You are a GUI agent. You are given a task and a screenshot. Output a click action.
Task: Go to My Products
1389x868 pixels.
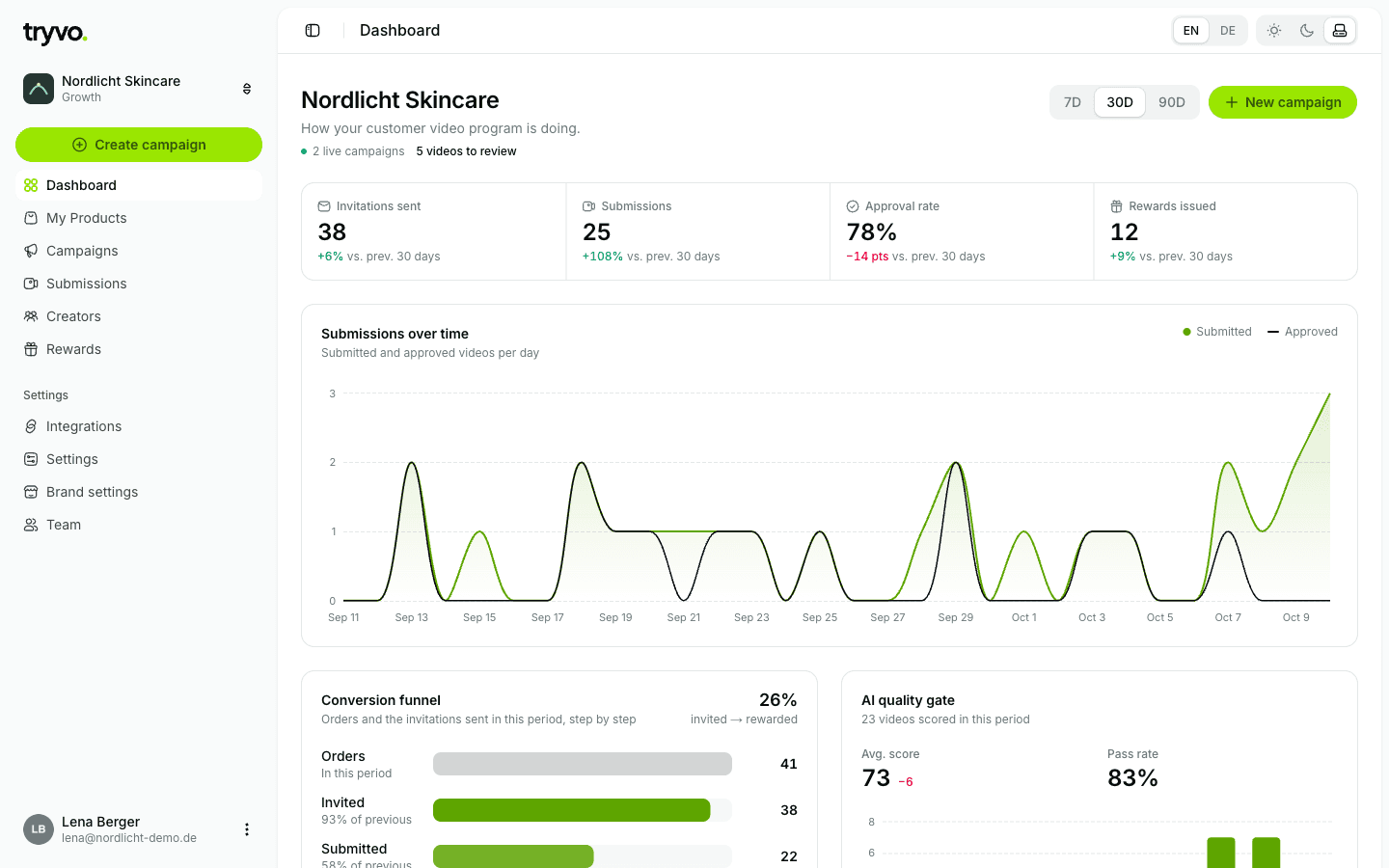[139, 218]
